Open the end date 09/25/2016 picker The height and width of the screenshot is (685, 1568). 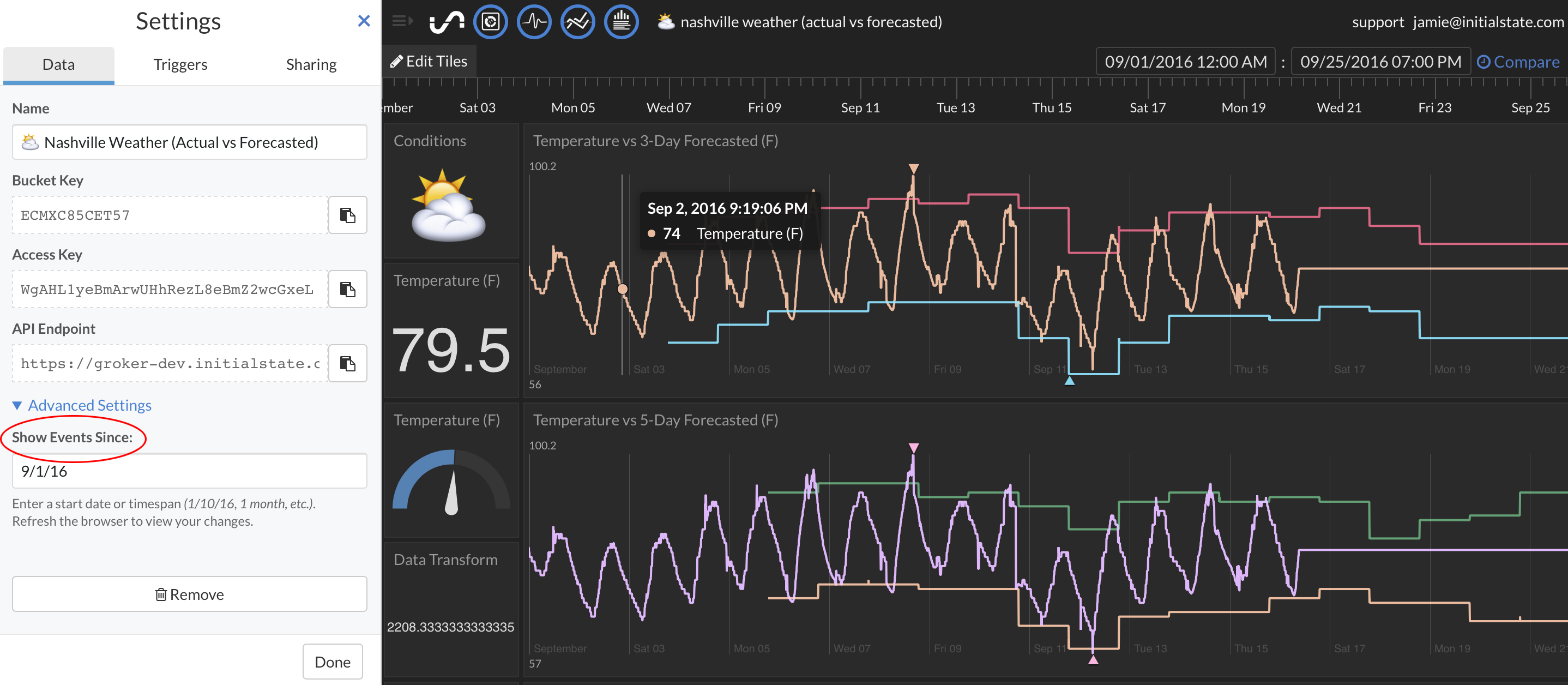(1380, 62)
